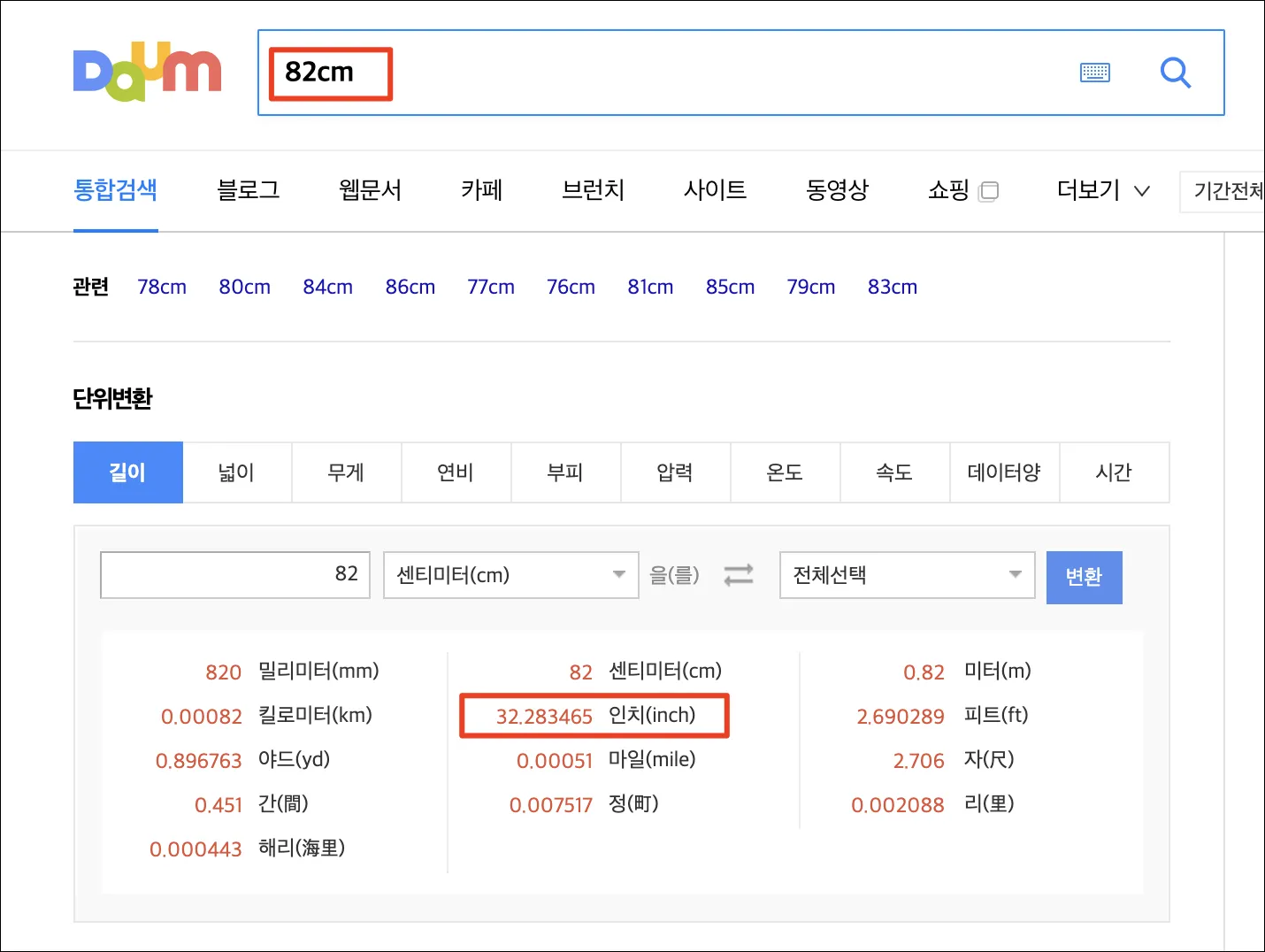This screenshot has width=1265, height=952.
Task: Open the 센티미터(cm) unit dropdown
Action: 510,575
